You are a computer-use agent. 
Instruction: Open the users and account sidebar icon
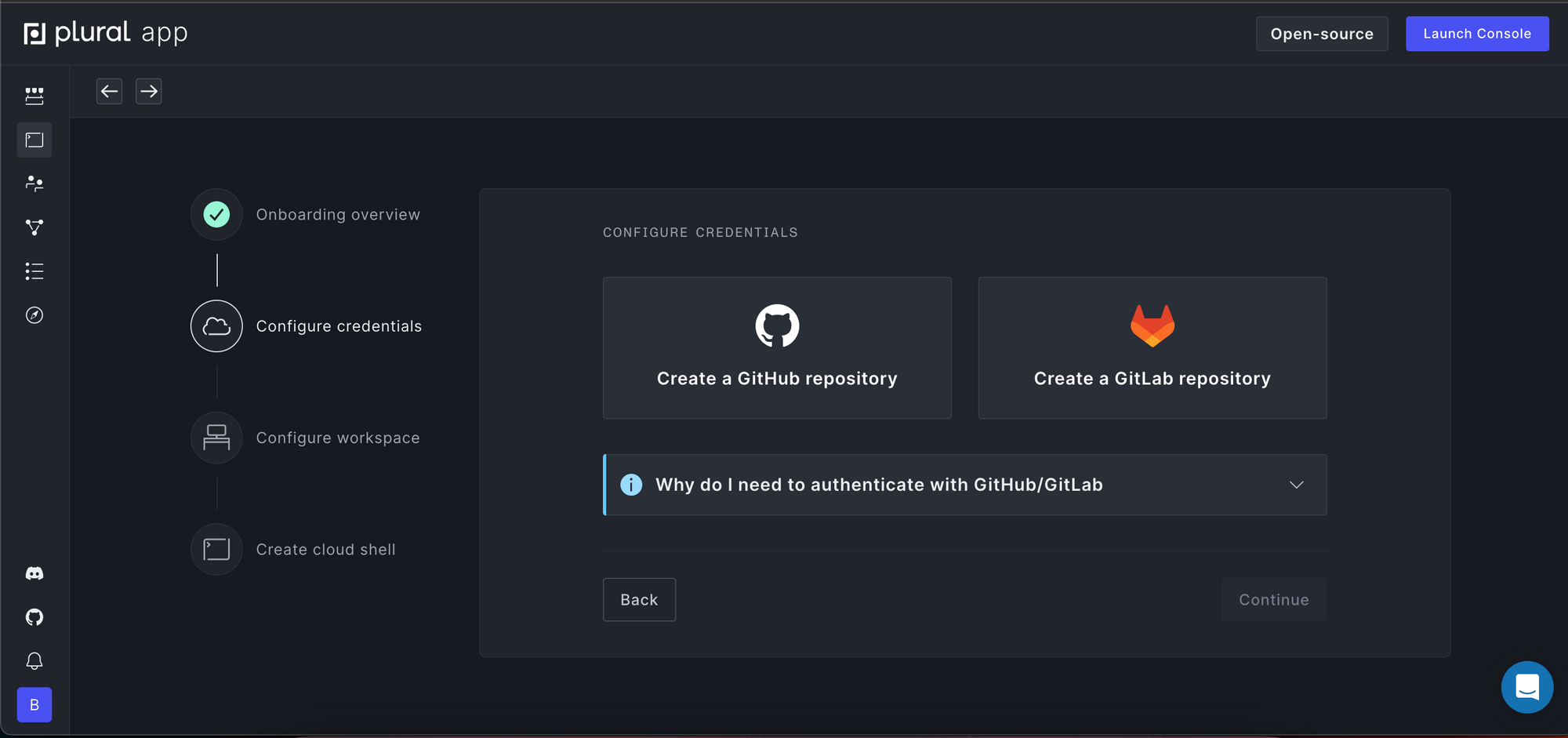point(34,184)
